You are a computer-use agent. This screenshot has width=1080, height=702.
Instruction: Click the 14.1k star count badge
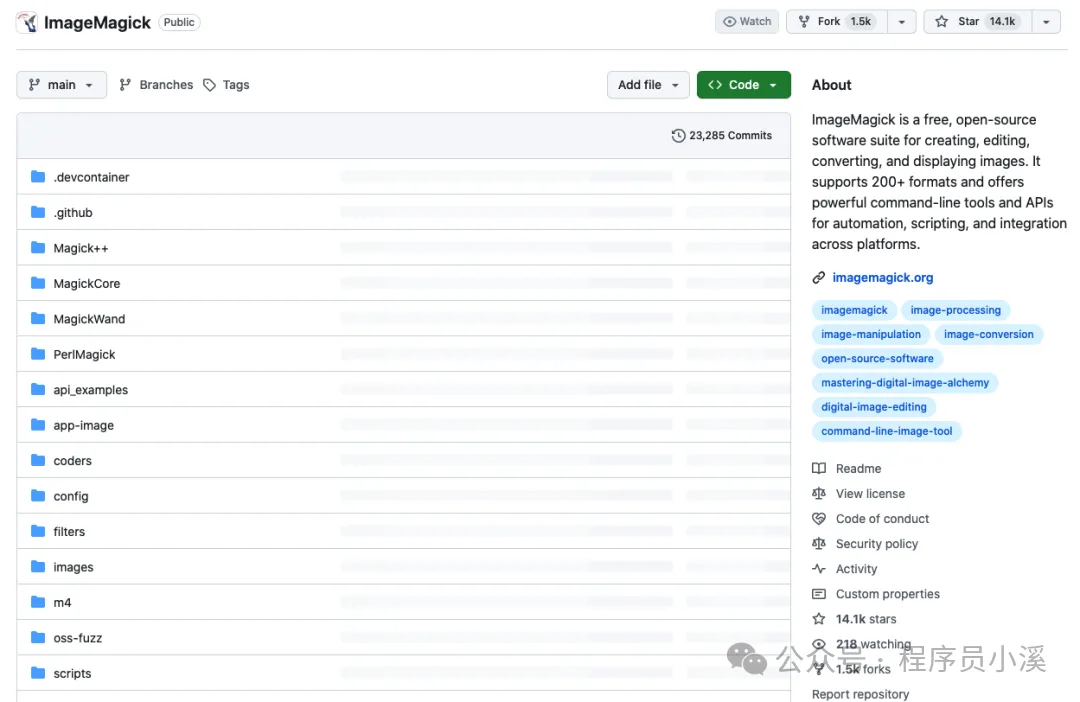pyautogui.click(x=1002, y=21)
